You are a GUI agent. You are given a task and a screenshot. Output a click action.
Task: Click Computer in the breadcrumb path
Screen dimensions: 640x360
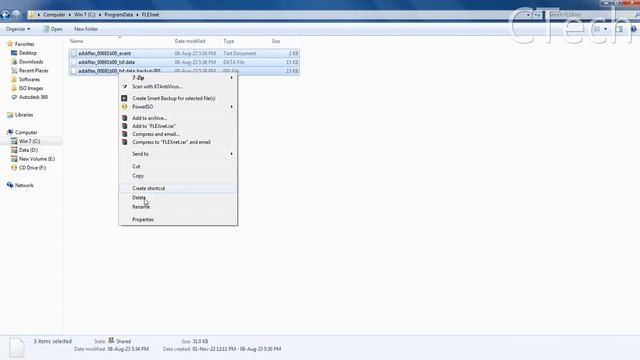pyautogui.click(x=54, y=15)
